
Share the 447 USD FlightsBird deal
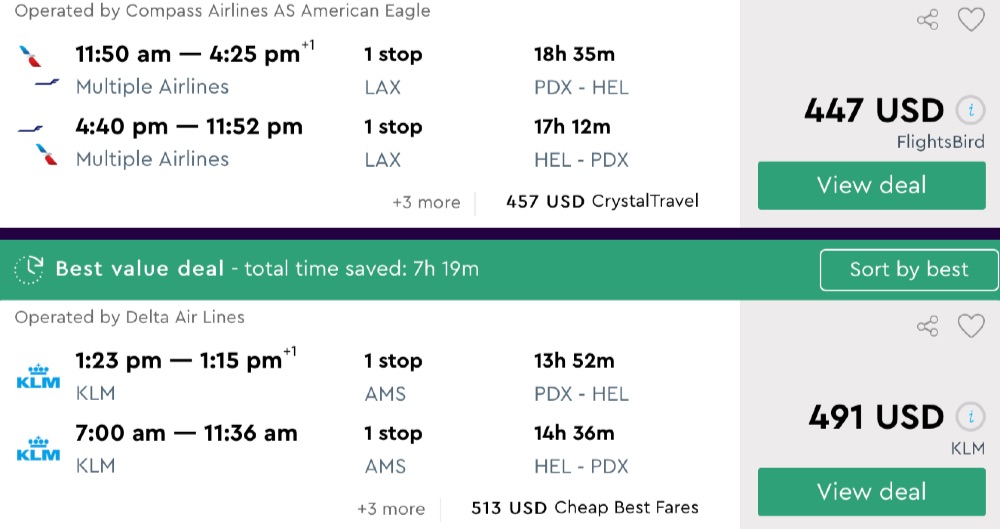(928, 19)
